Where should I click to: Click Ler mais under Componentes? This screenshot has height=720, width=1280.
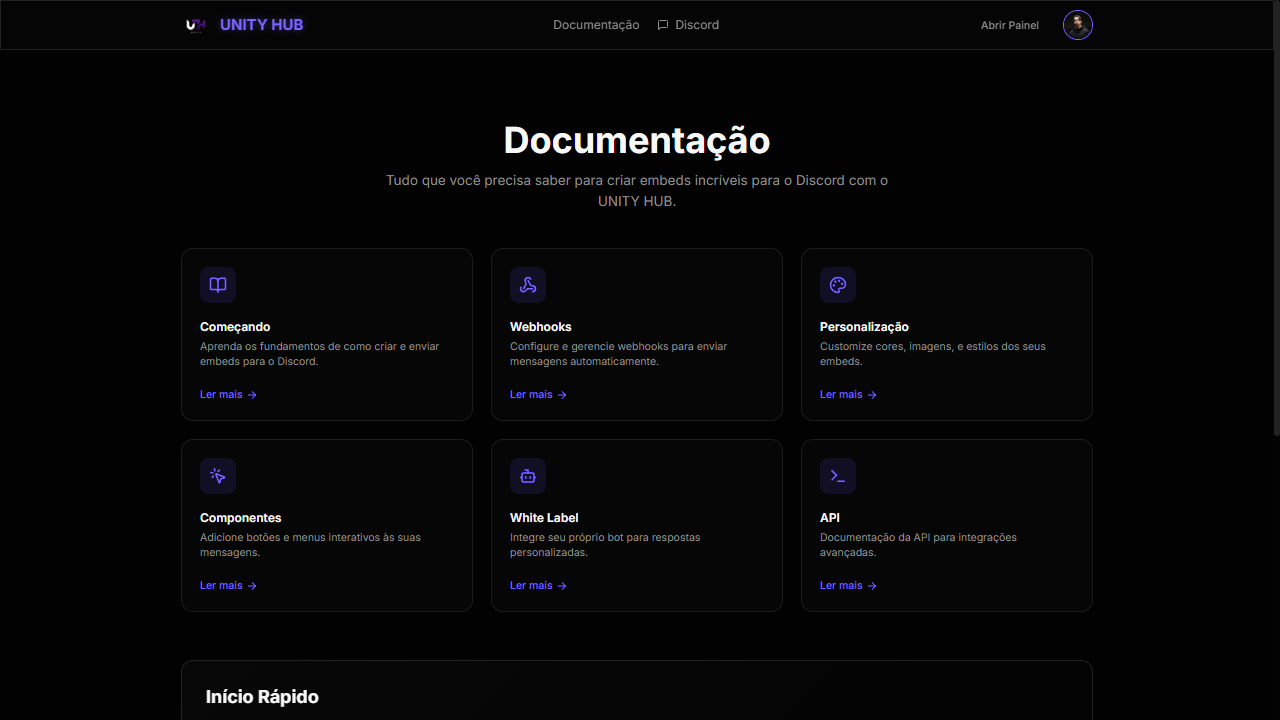[229, 586]
